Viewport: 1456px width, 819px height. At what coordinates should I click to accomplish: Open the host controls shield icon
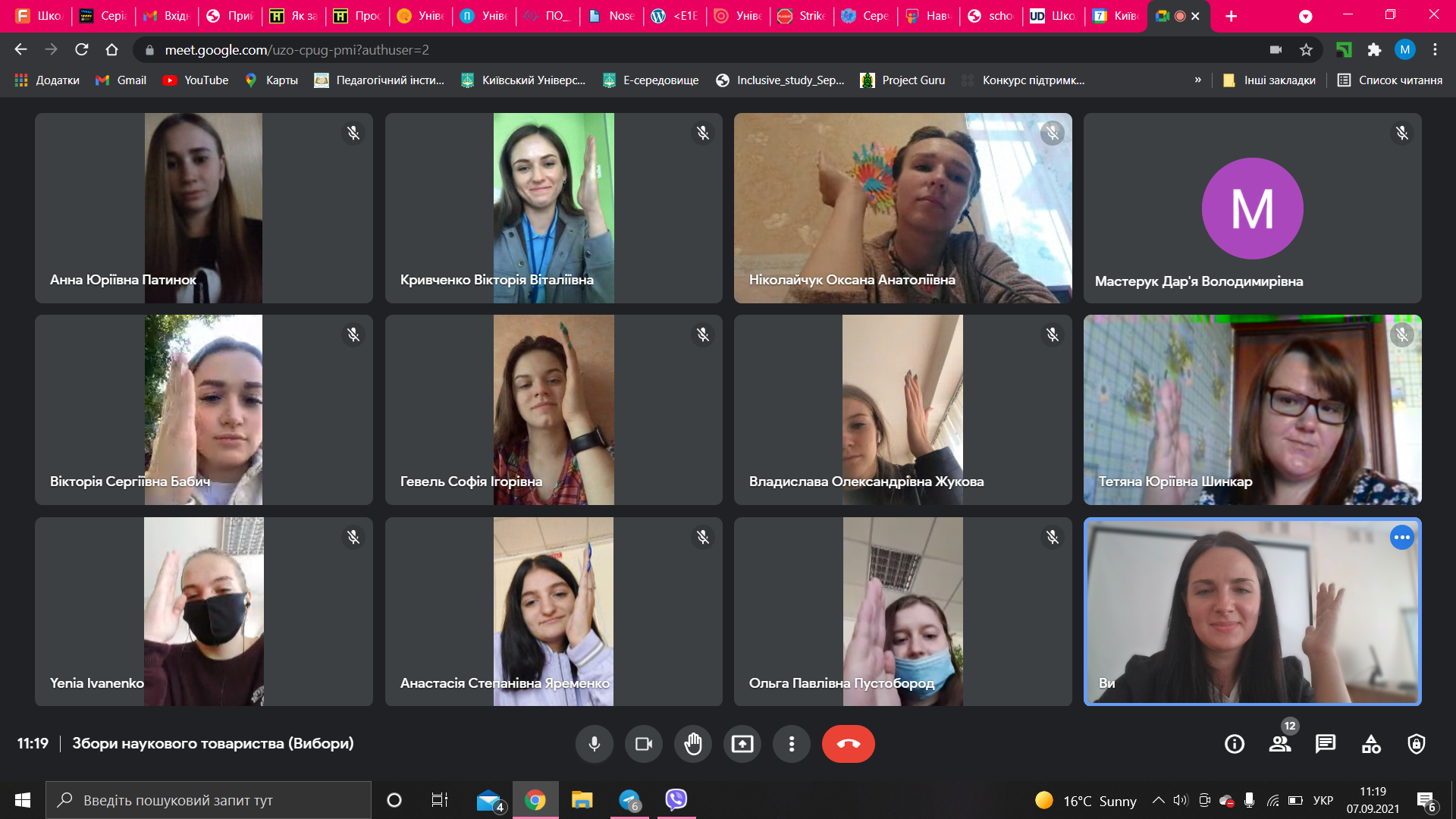pos(1416,744)
